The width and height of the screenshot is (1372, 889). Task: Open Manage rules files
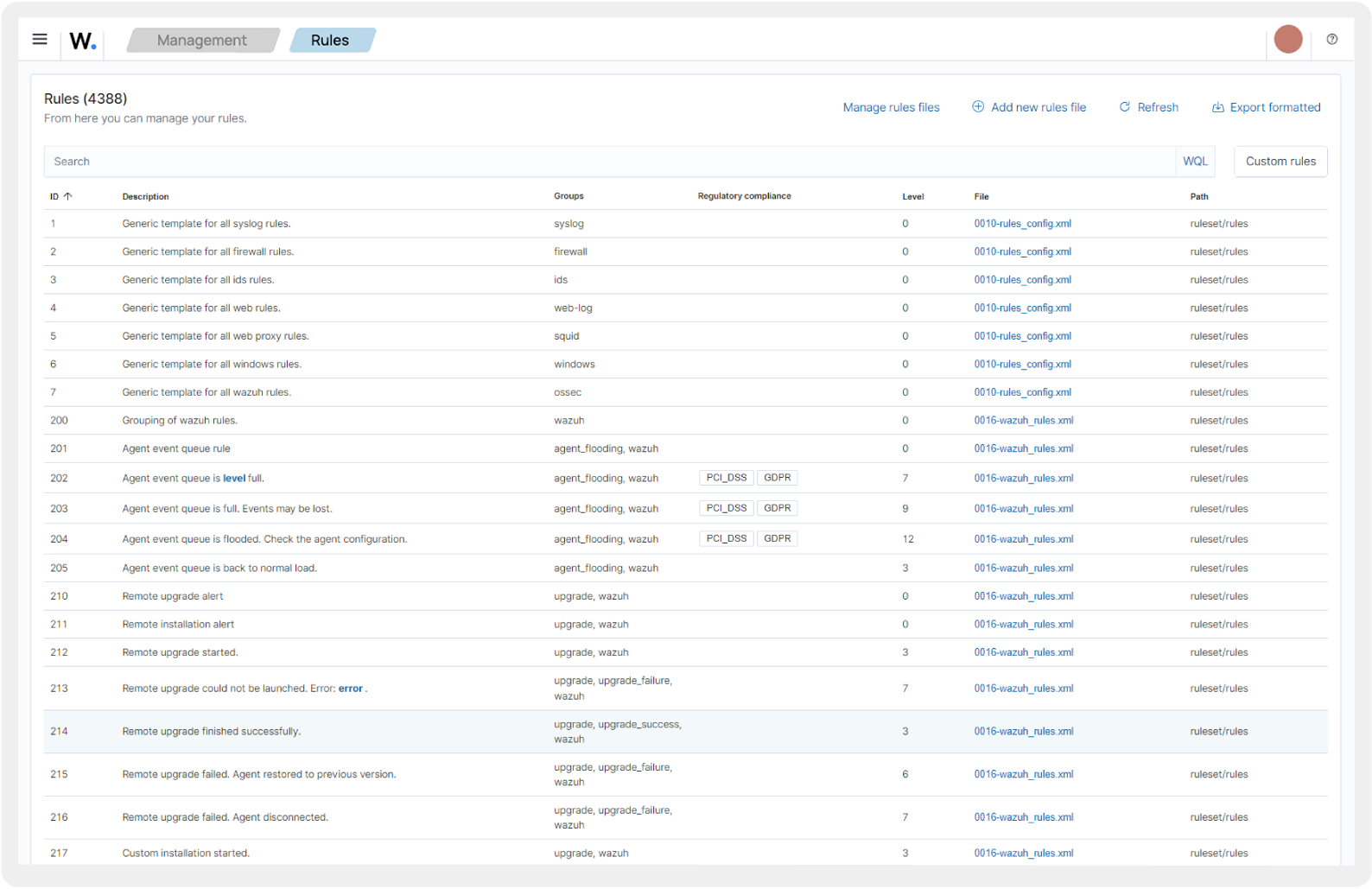tap(891, 107)
